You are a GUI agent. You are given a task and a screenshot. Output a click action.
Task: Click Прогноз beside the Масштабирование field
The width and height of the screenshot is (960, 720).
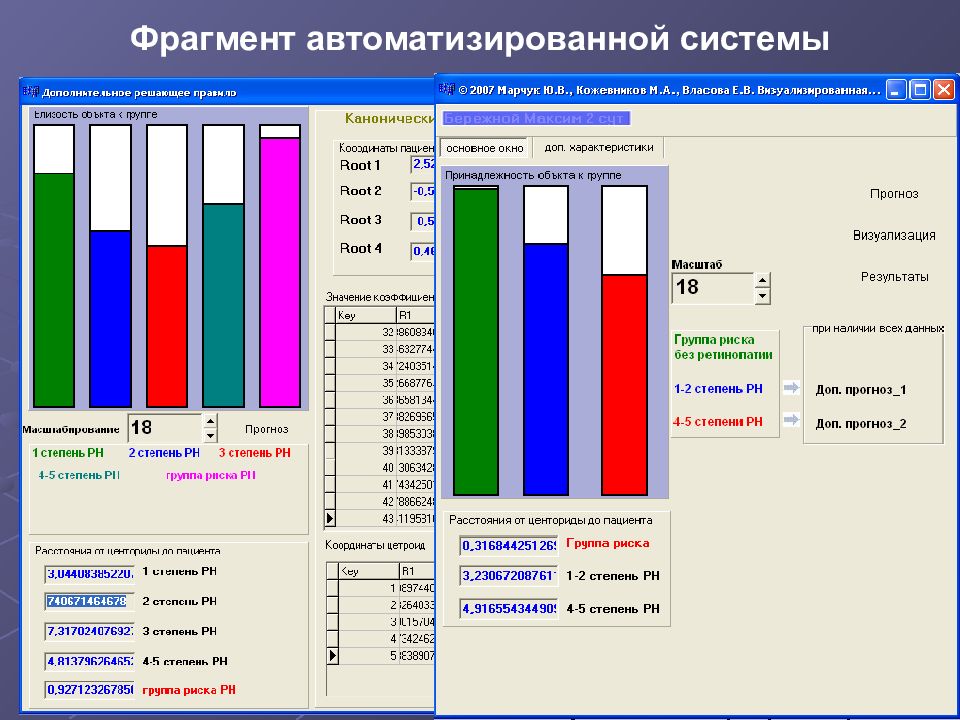click(266, 429)
